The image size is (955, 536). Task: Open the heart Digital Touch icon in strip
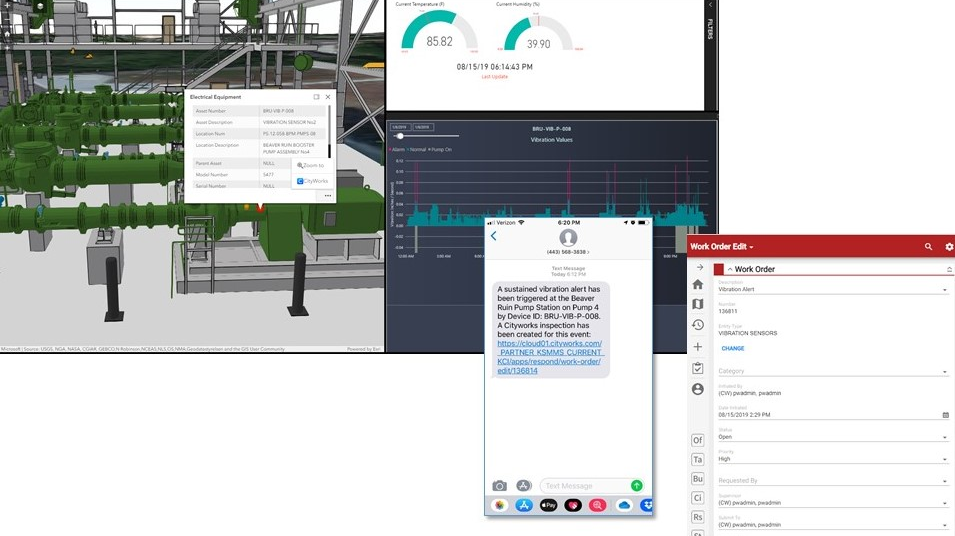[573, 505]
